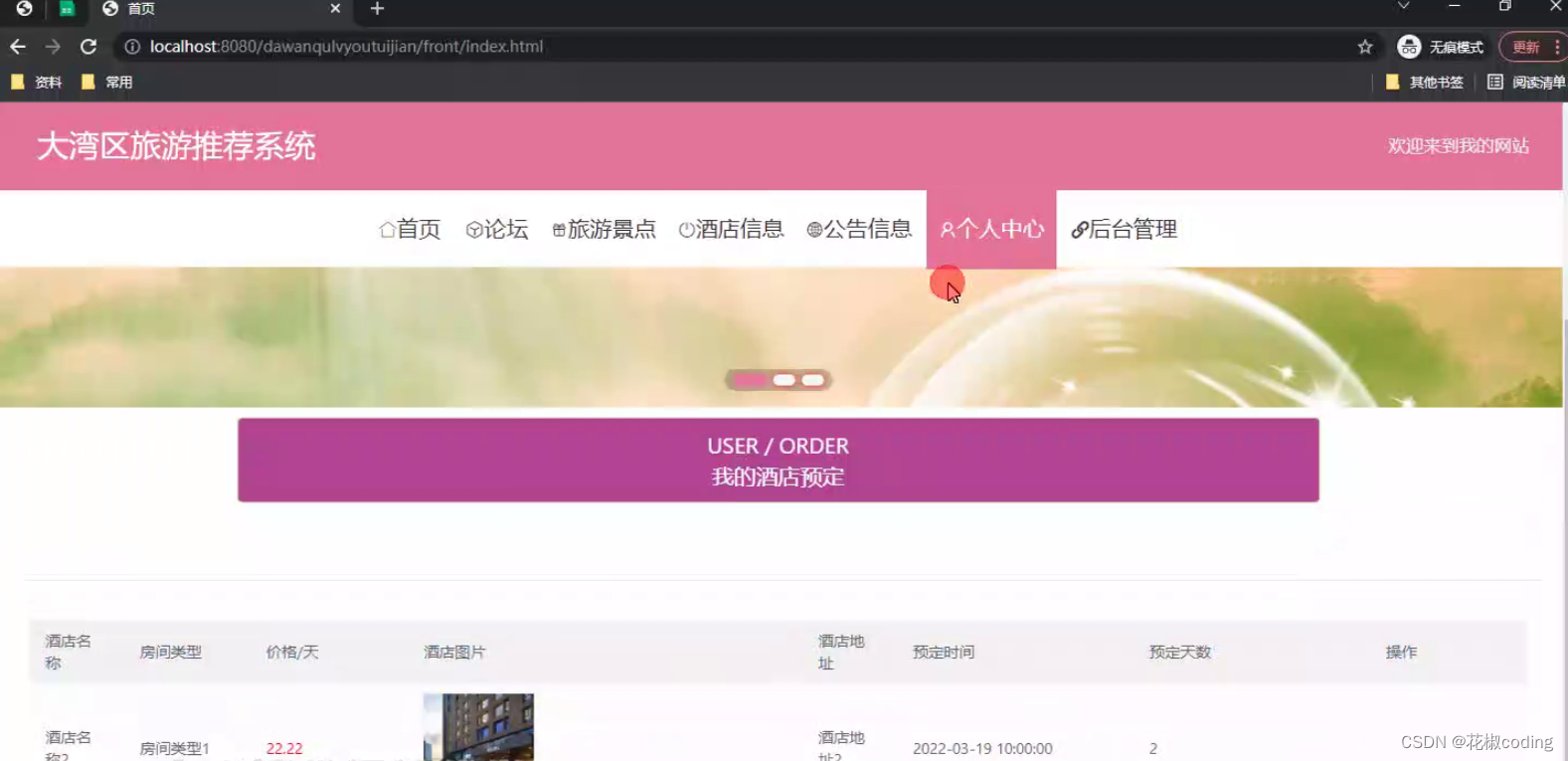The height and width of the screenshot is (761, 1568).
Task: Click the 预定时间 column header
Action: click(x=944, y=652)
